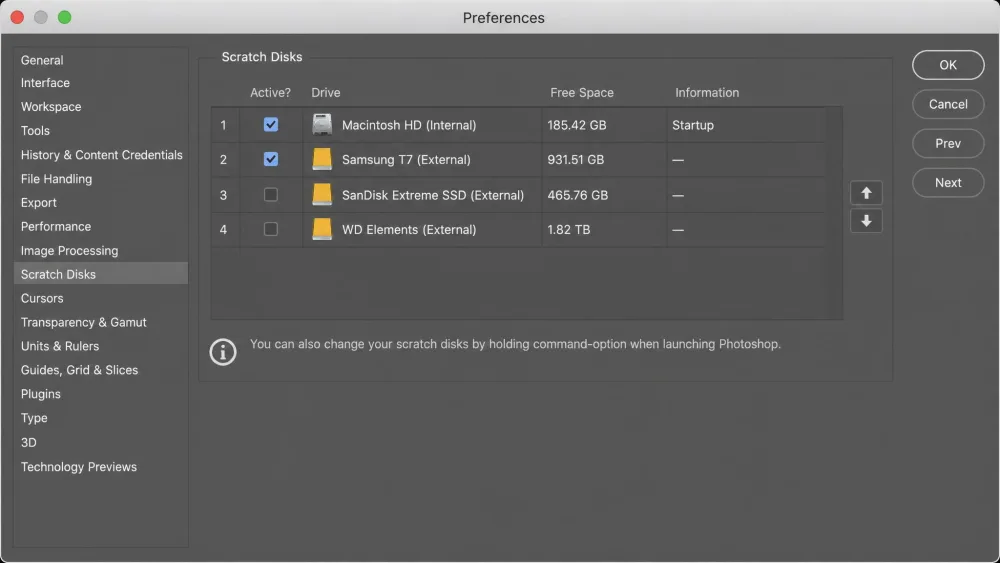
Task: Click the Active? column header
Action: tap(270, 92)
